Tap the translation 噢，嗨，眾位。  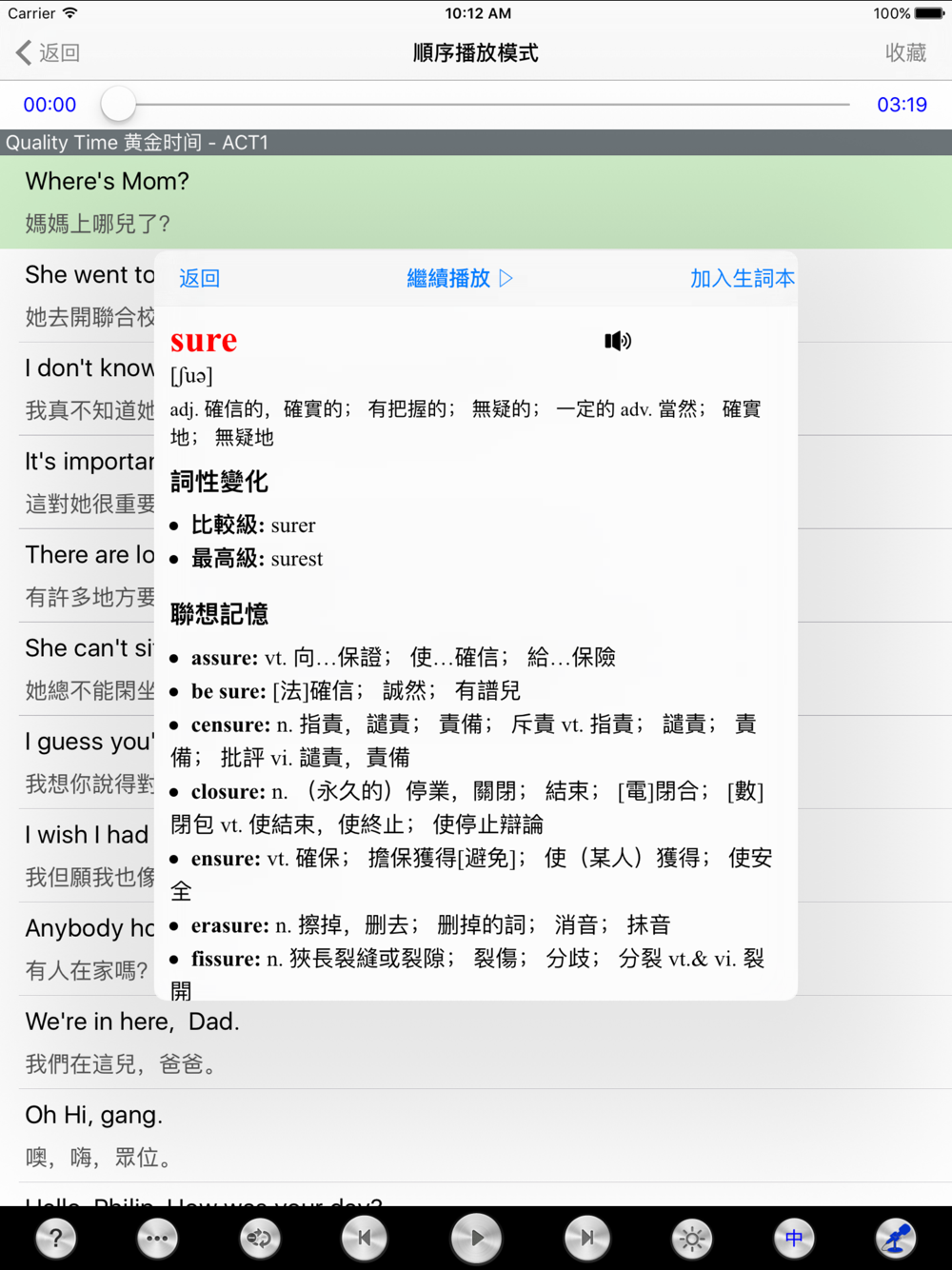(101, 1157)
